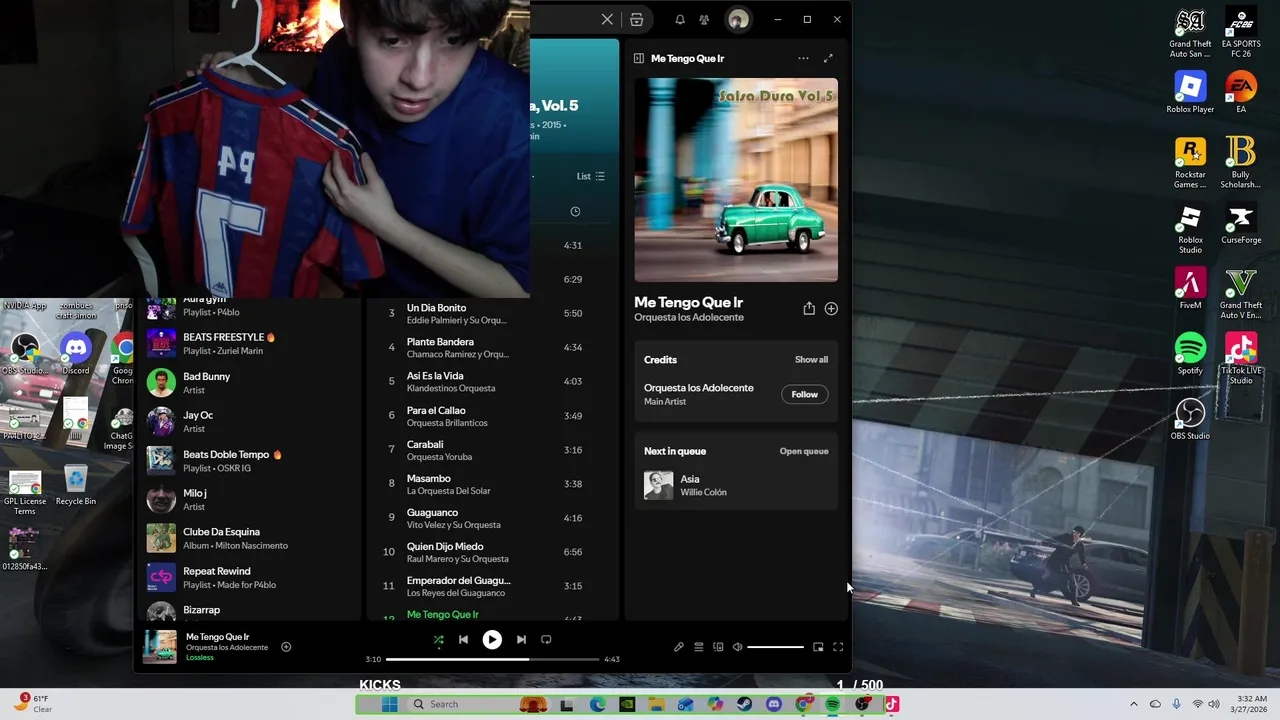Click Show all credits
1280x720 pixels.
tap(811, 360)
